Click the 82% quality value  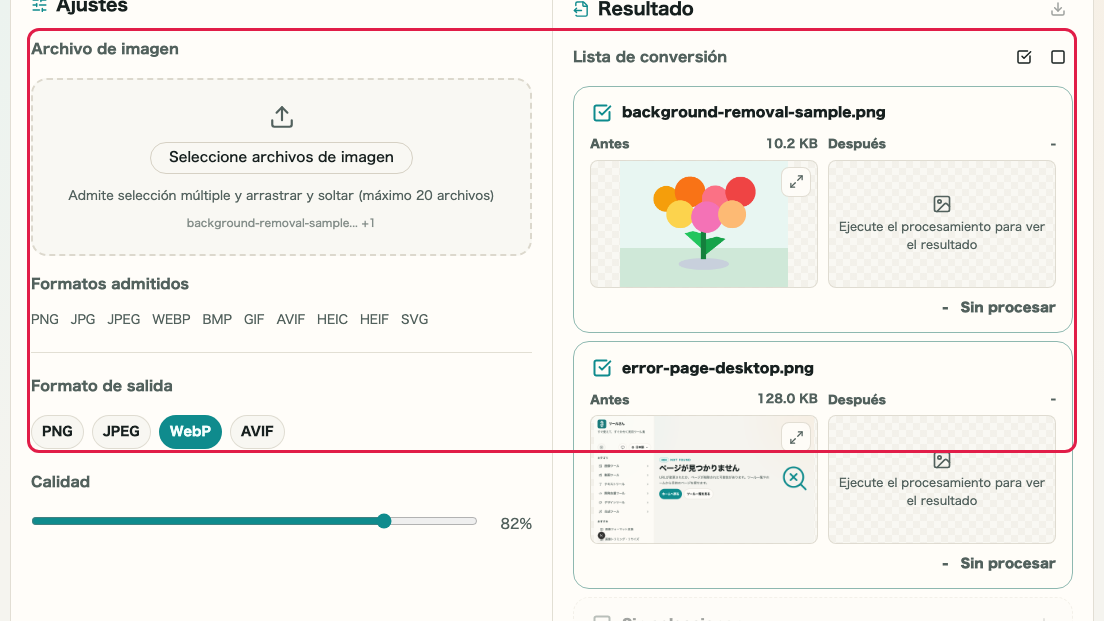515,524
